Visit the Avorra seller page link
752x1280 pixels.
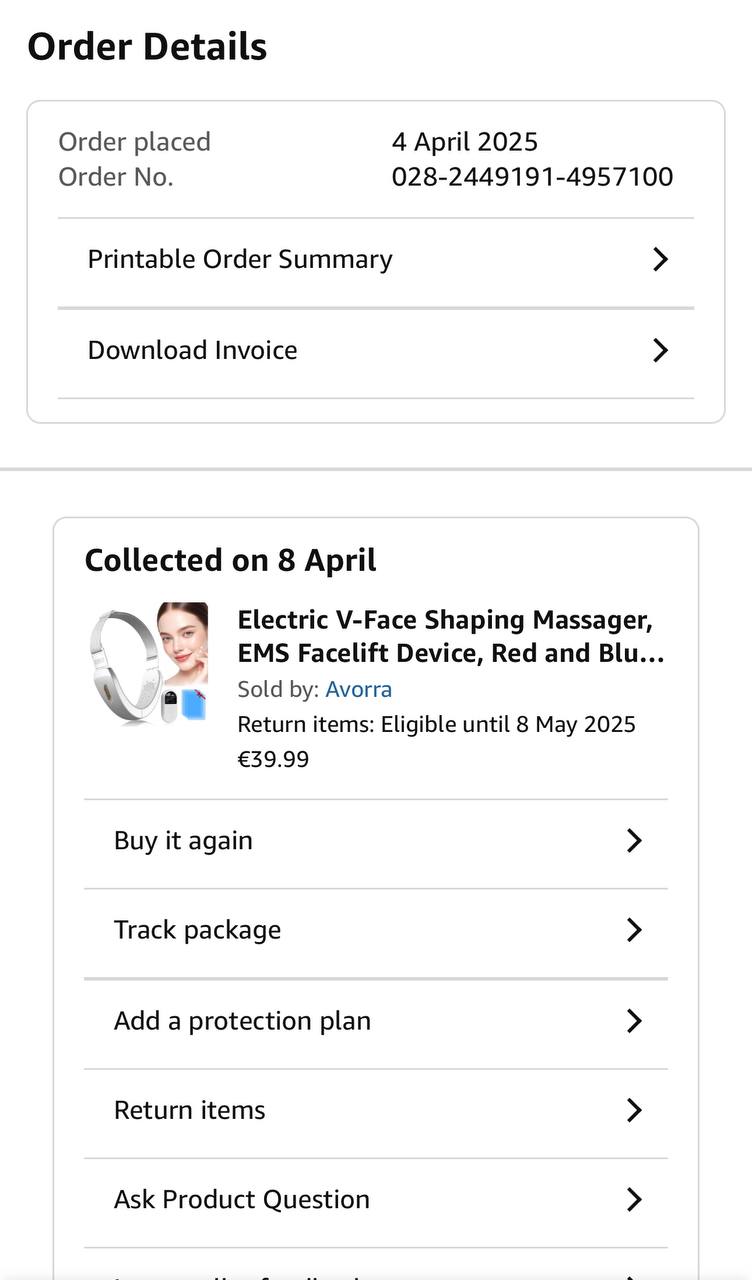click(x=358, y=689)
